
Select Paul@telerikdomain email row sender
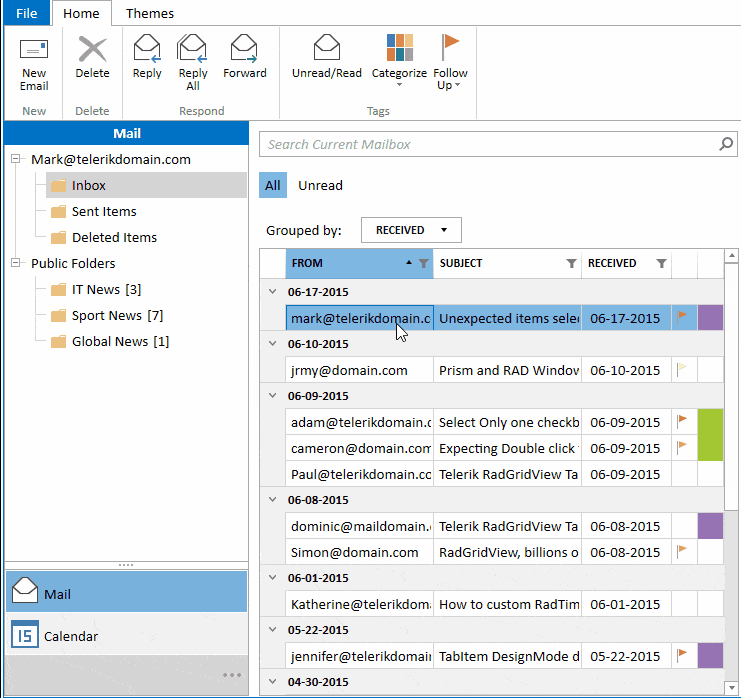(360, 474)
